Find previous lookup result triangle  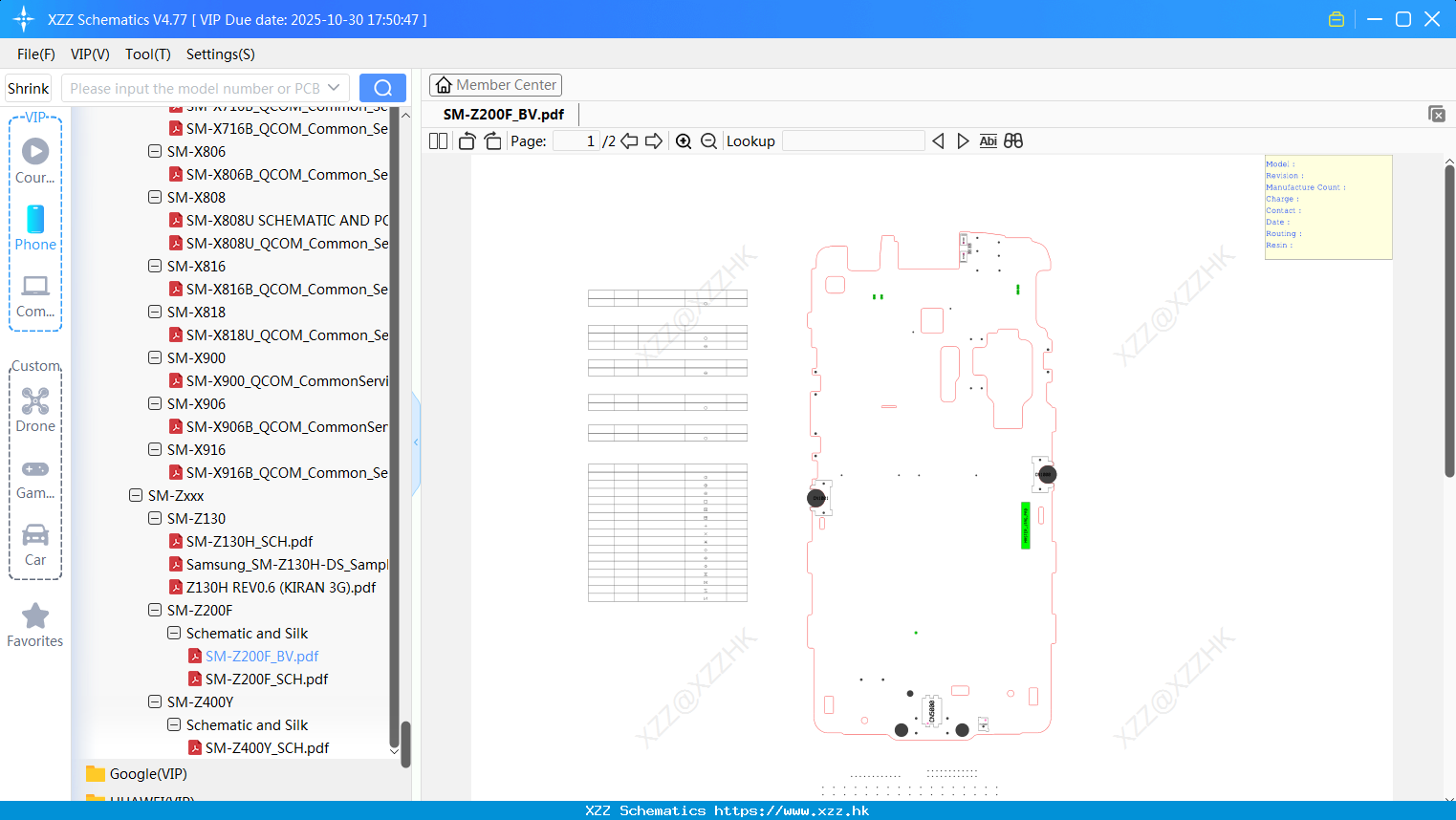[938, 141]
